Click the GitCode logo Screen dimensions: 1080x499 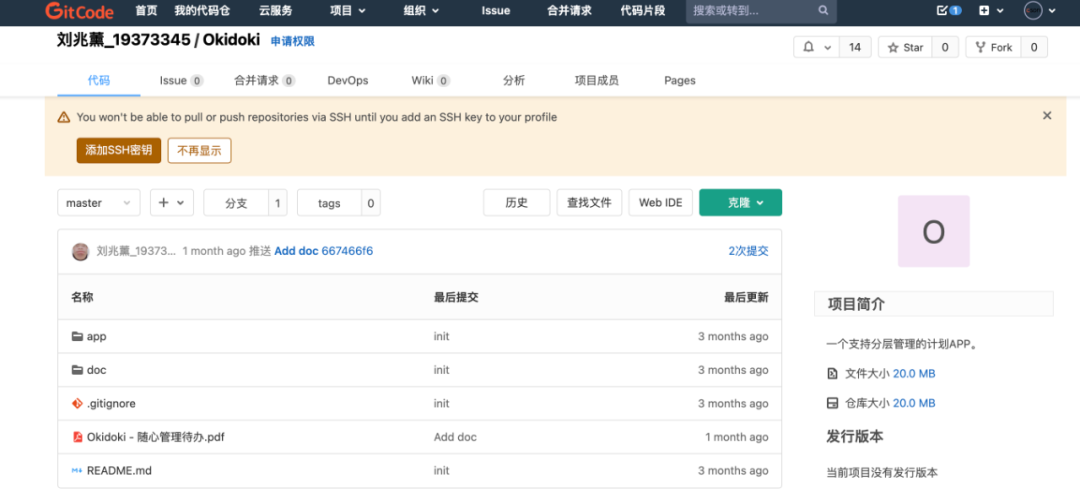[79, 10]
